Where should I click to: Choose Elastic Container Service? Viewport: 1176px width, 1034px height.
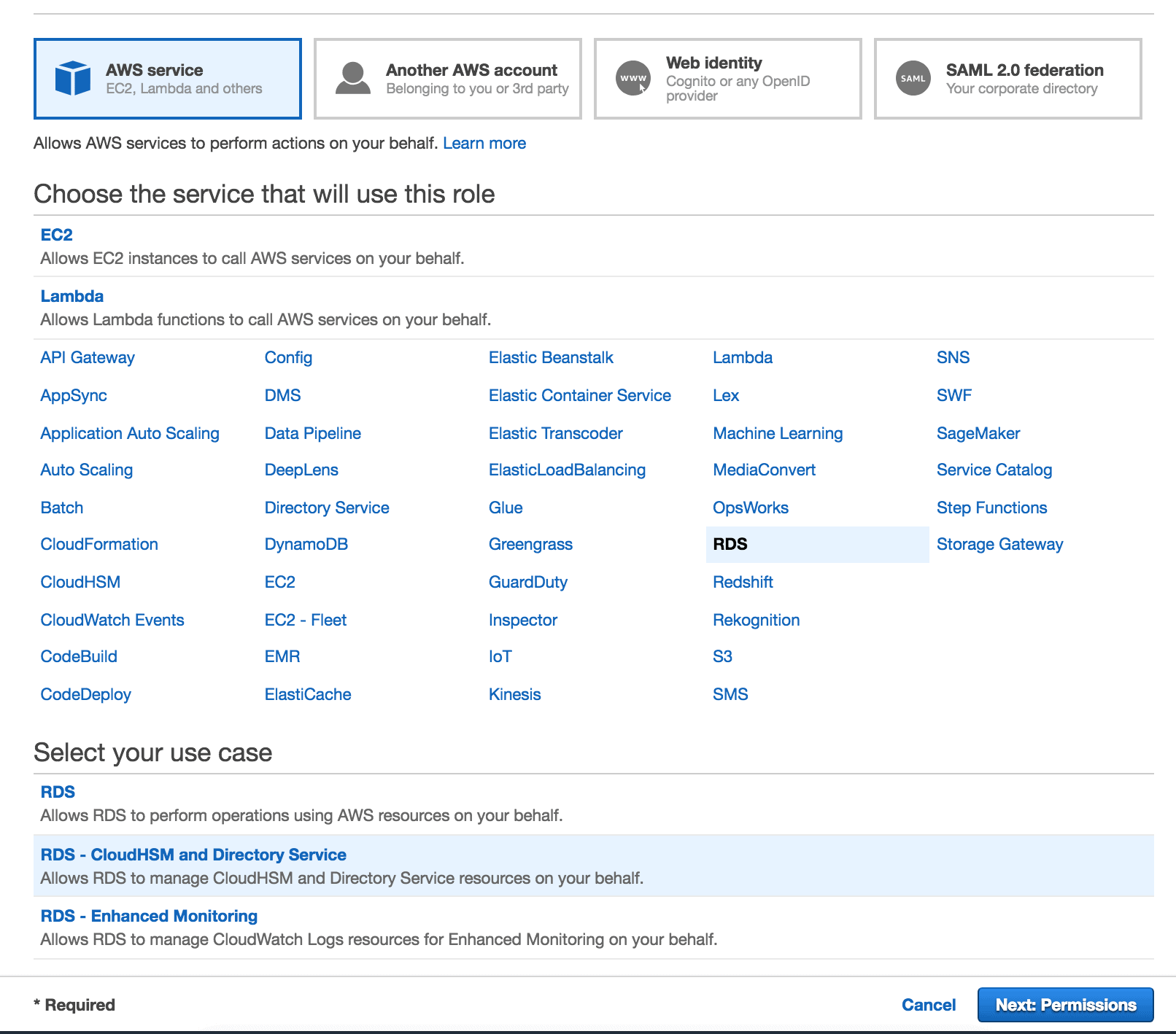(580, 395)
